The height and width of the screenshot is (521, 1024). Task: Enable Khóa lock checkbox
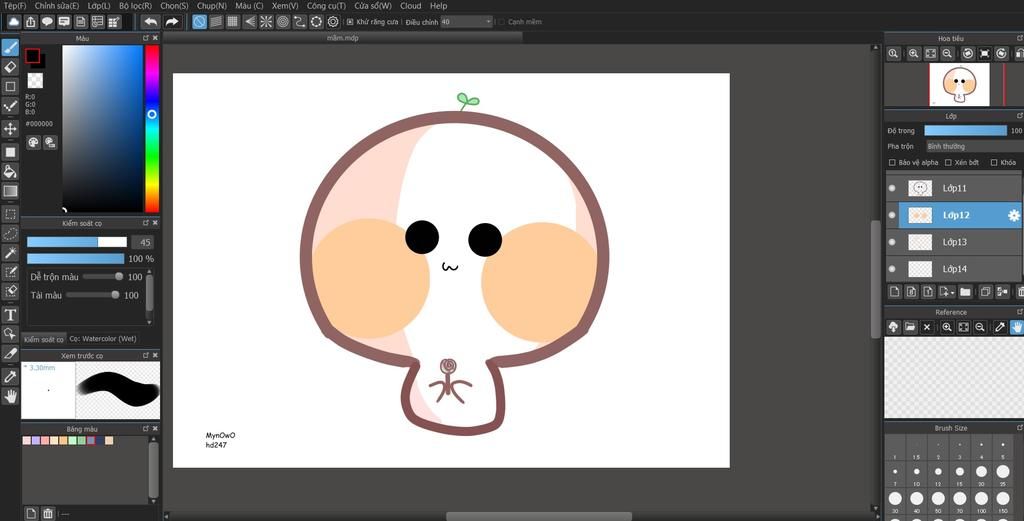click(994, 163)
